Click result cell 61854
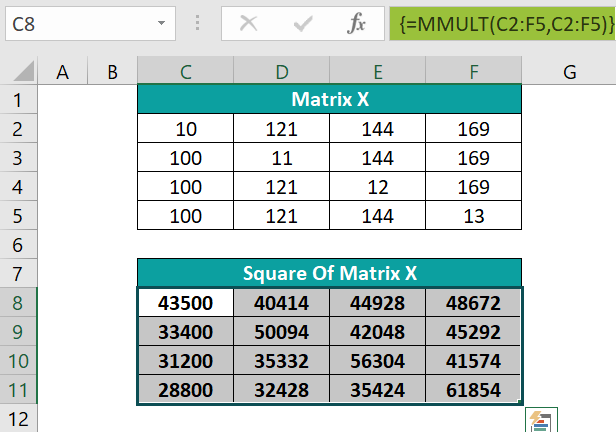Image resolution: width=616 pixels, height=432 pixels. click(473, 390)
